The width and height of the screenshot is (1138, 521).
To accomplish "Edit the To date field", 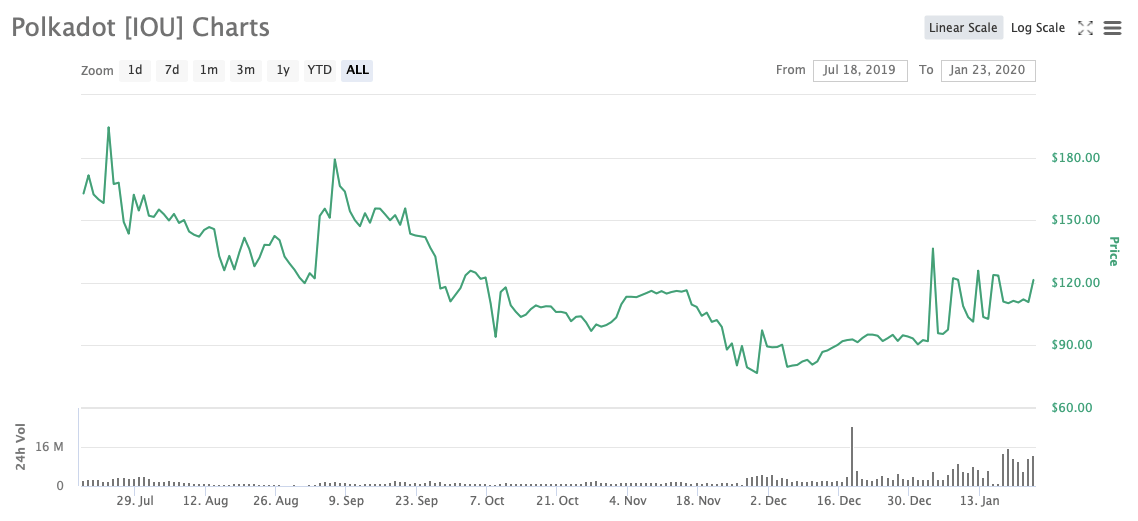I will (x=987, y=70).
